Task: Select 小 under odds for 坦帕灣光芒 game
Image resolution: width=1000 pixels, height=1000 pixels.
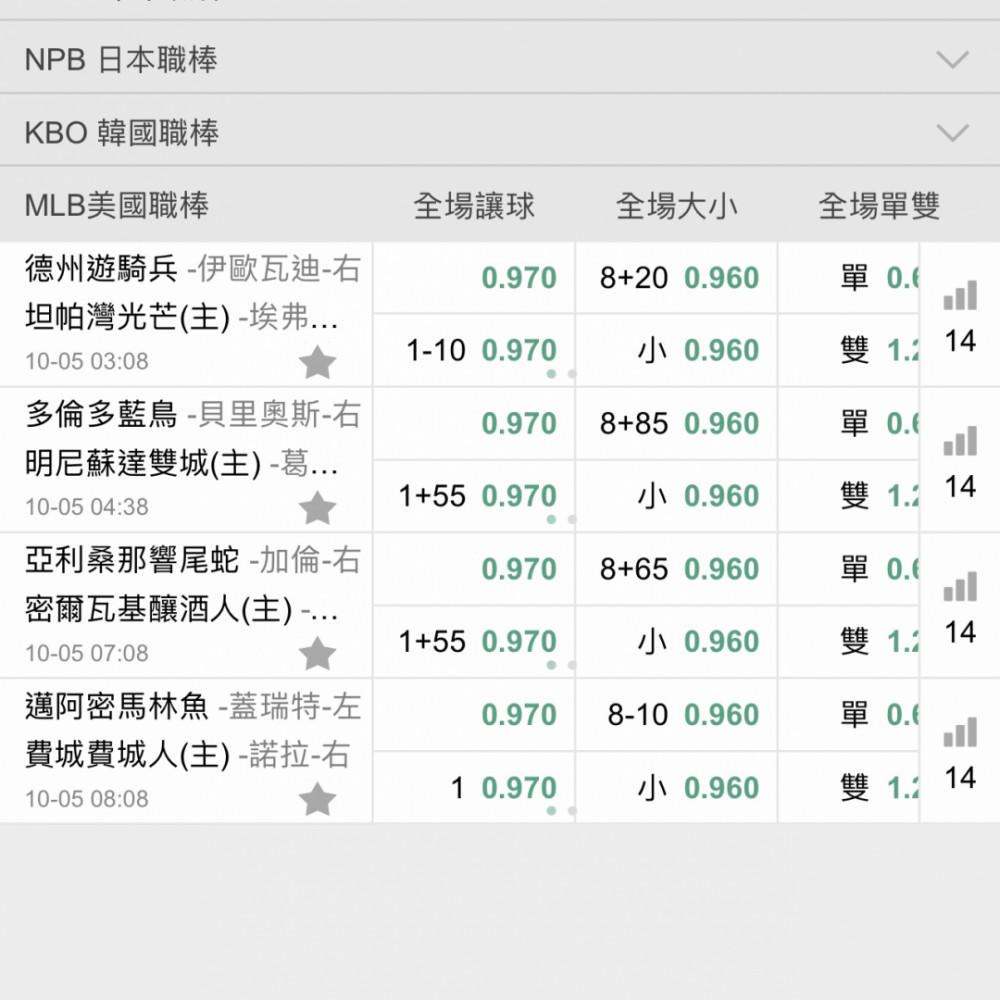Action: coord(677,350)
